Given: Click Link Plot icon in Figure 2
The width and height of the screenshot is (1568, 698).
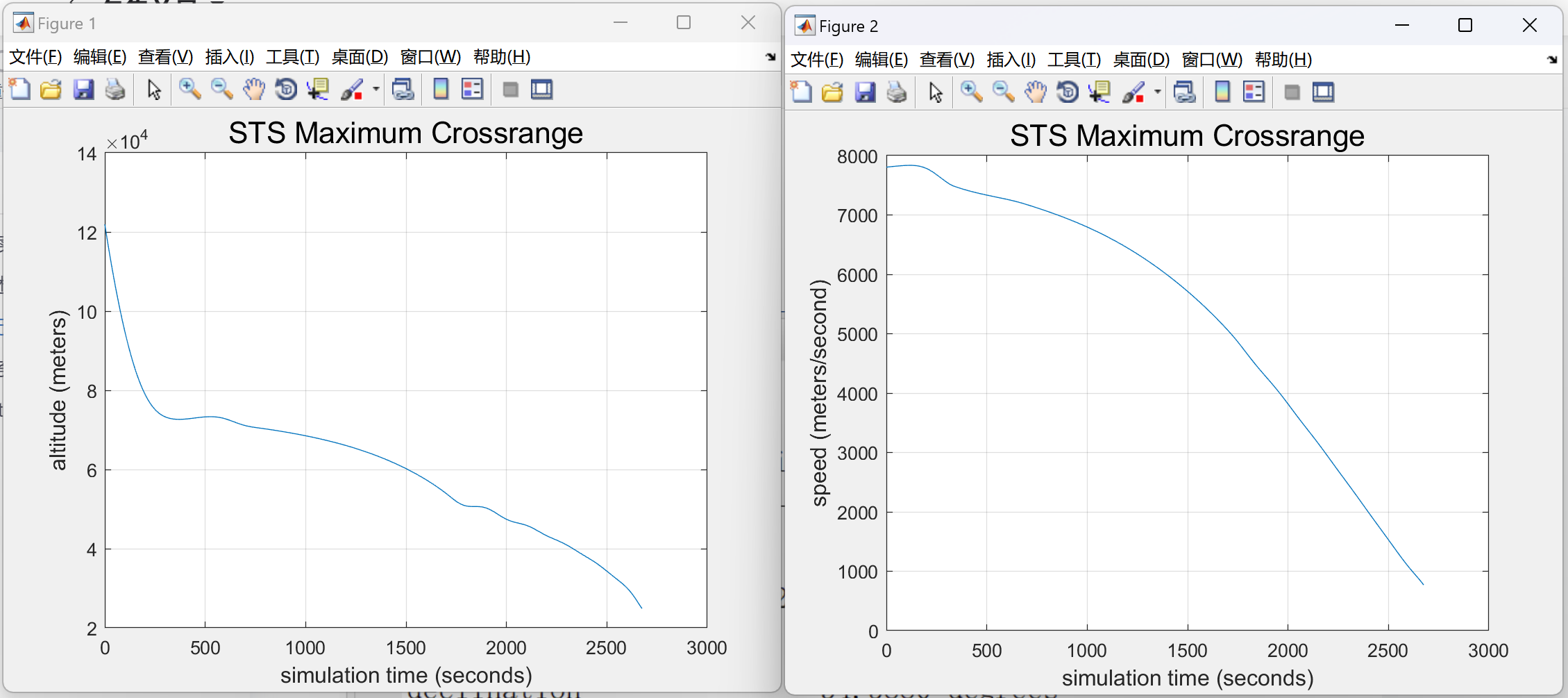Looking at the screenshot, I should point(1185,92).
